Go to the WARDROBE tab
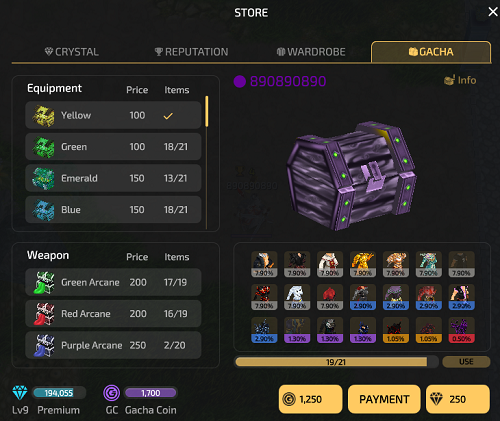This screenshot has height=421, width=500. point(311,52)
